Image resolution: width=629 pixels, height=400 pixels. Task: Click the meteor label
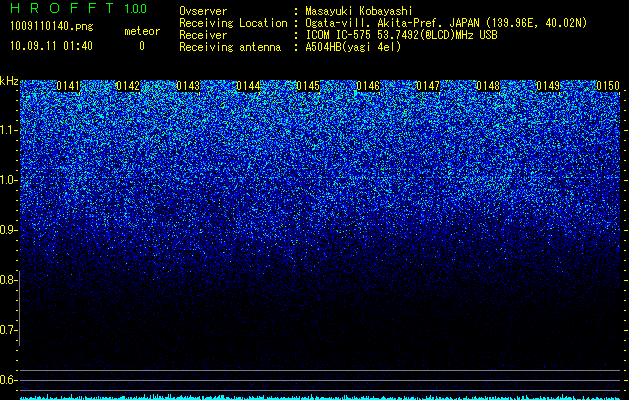coord(142,31)
